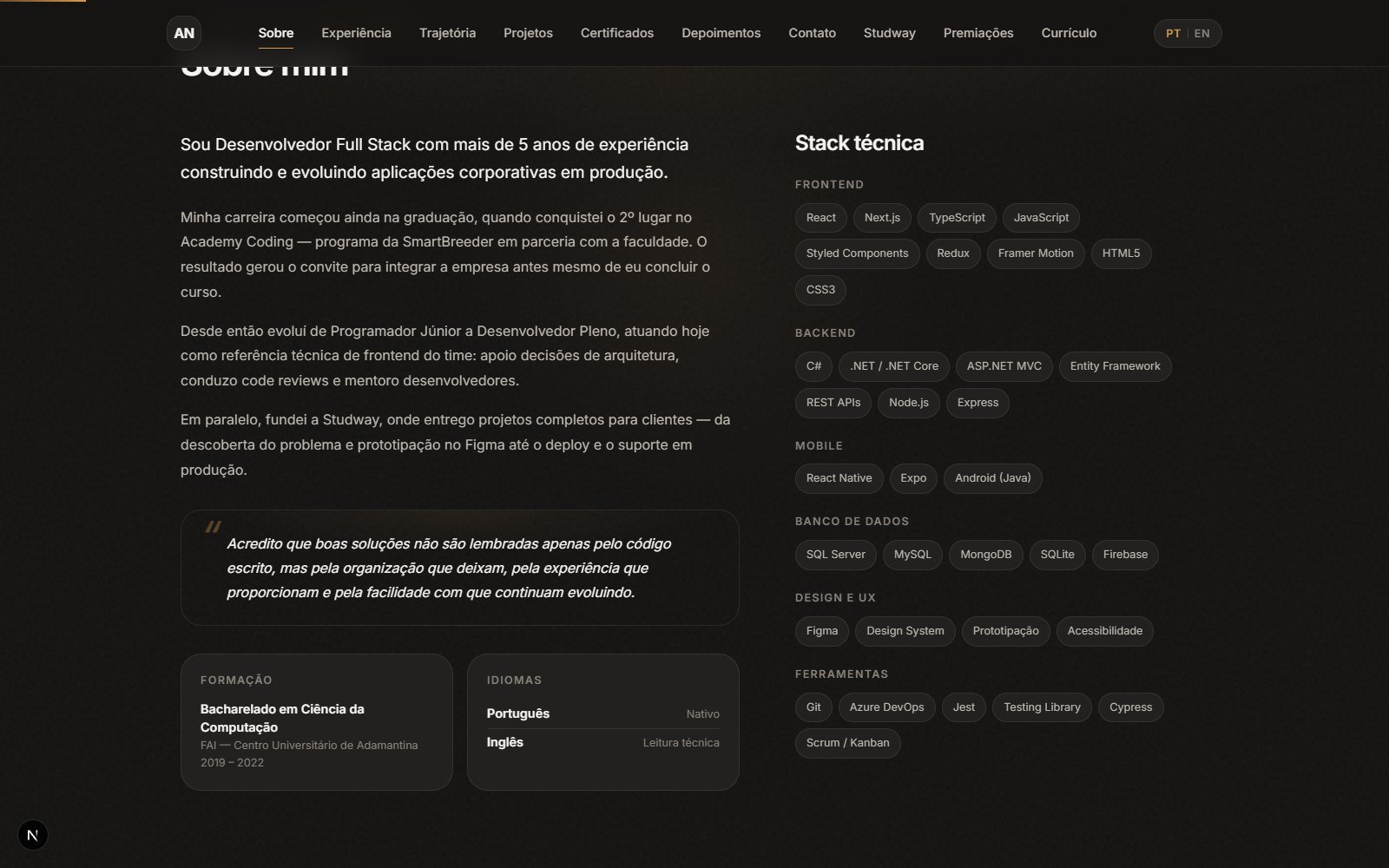Jump to Depoimentos
The height and width of the screenshot is (868, 1389).
pyautogui.click(x=721, y=33)
